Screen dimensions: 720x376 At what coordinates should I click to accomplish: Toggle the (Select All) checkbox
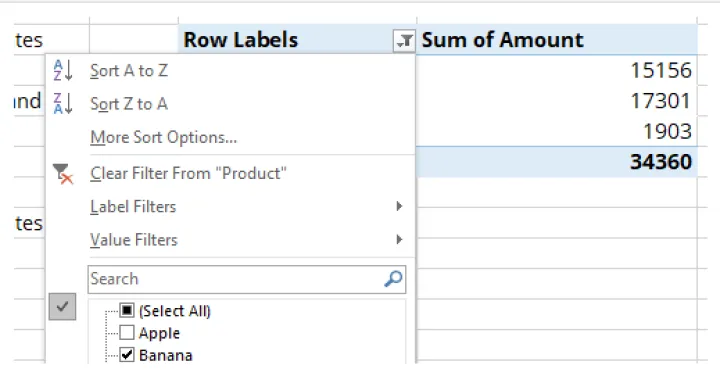pyautogui.click(x=127, y=310)
